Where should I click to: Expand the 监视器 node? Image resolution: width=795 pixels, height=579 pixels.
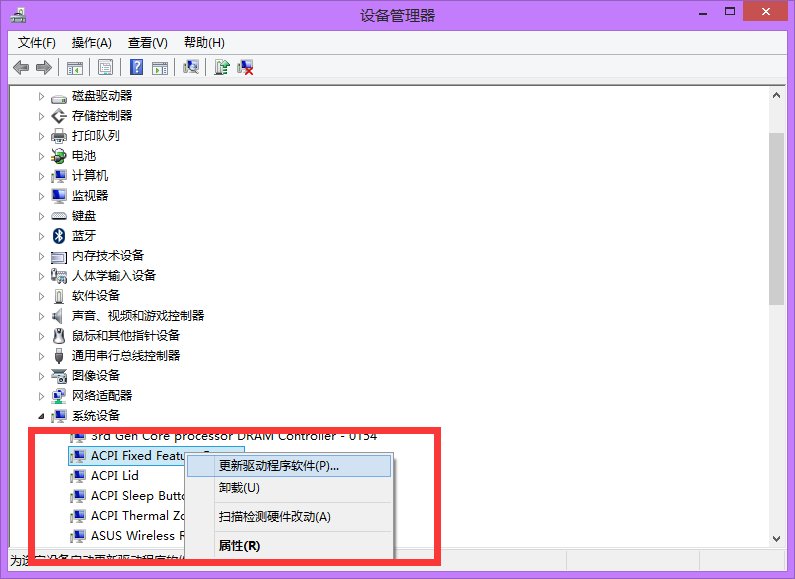(41, 196)
